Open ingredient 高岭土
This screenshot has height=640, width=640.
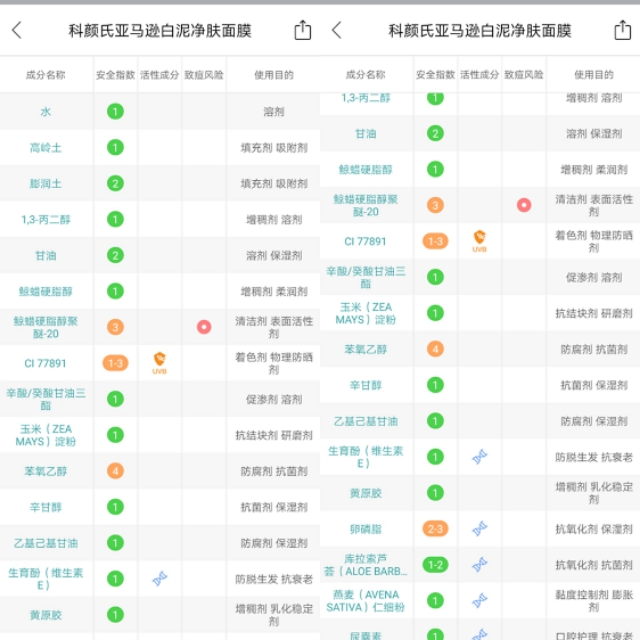[46, 147]
